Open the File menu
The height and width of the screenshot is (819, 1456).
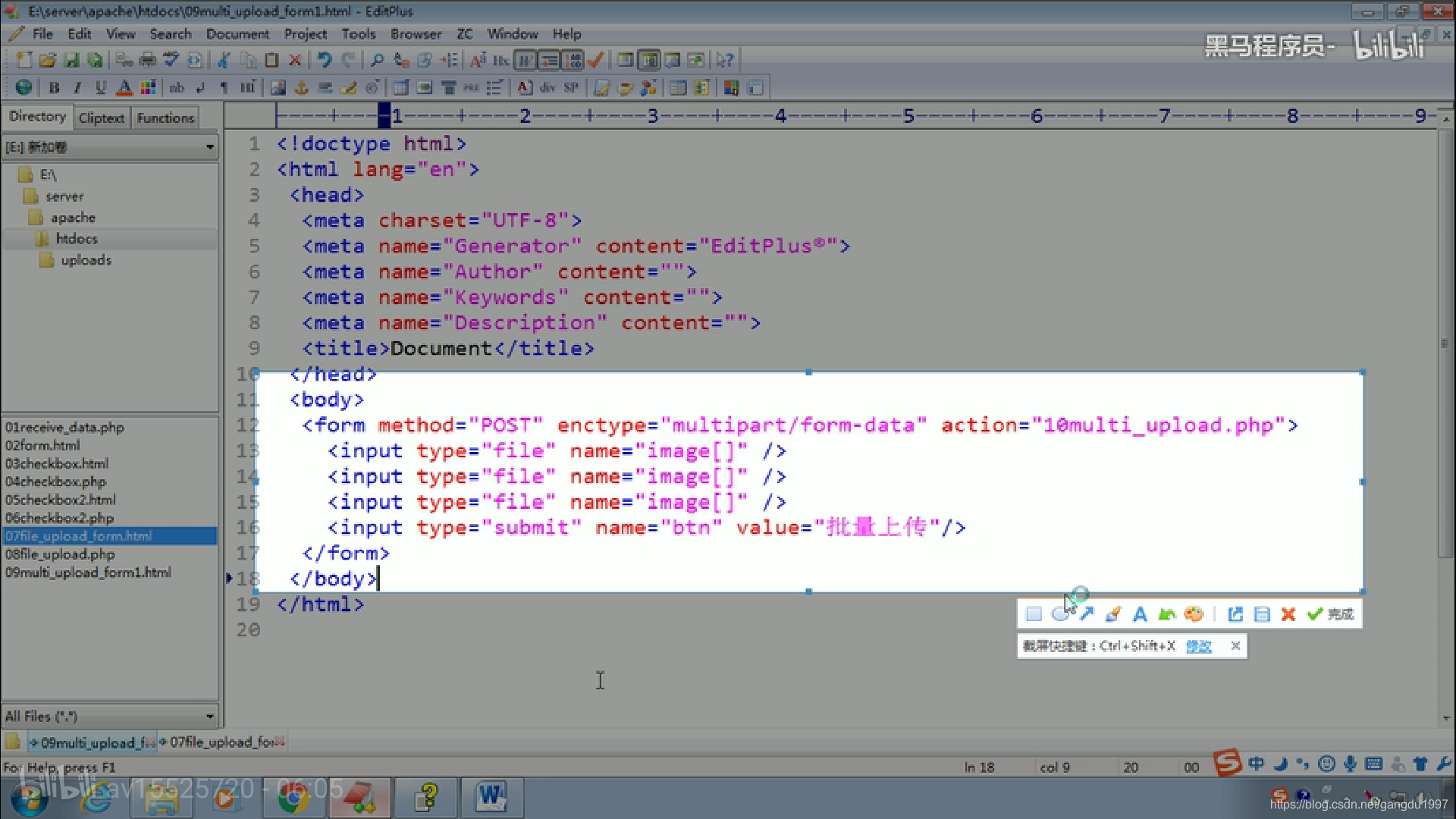click(42, 34)
